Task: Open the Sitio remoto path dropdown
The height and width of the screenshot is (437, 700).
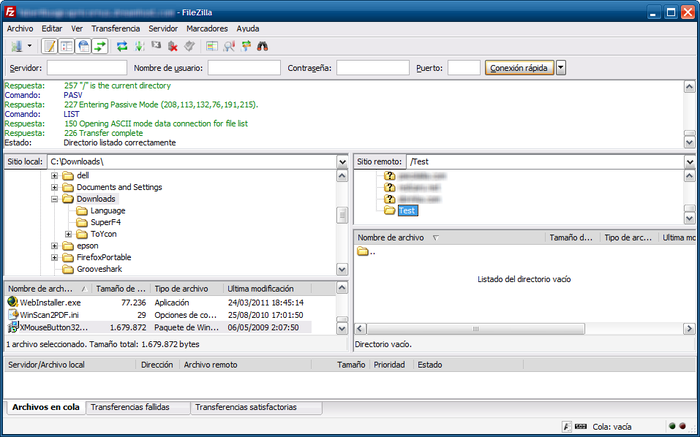Action: pos(690,162)
